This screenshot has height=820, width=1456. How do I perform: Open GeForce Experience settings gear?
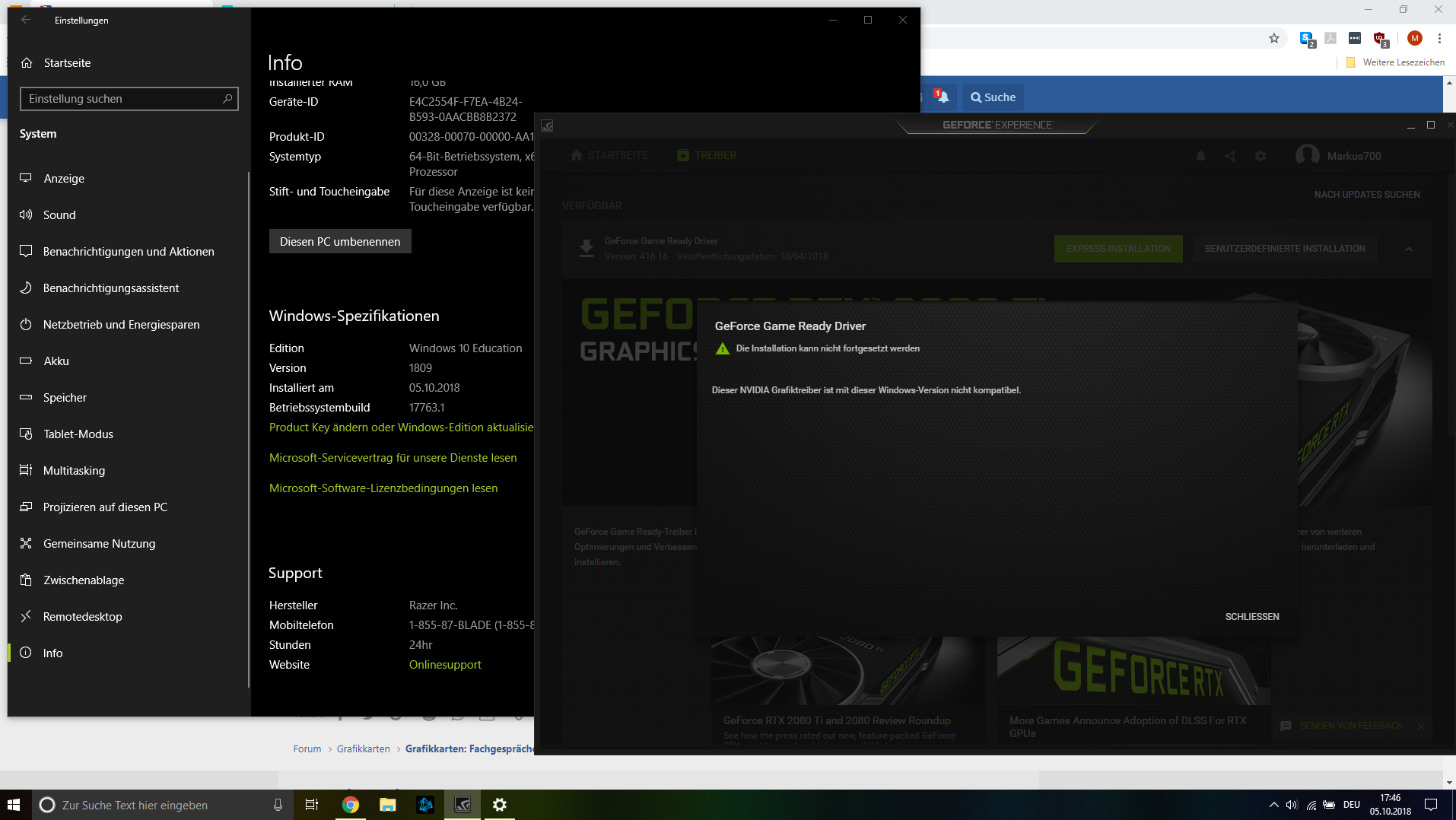tap(1260, 156)
